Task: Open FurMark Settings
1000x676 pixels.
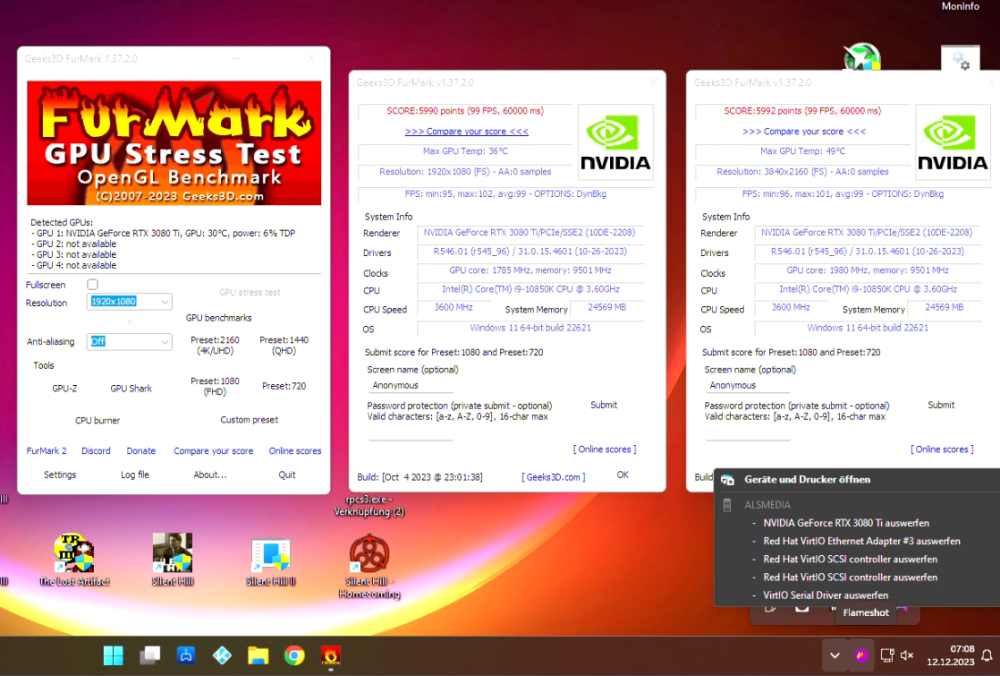Action: (x=60, y=474)
